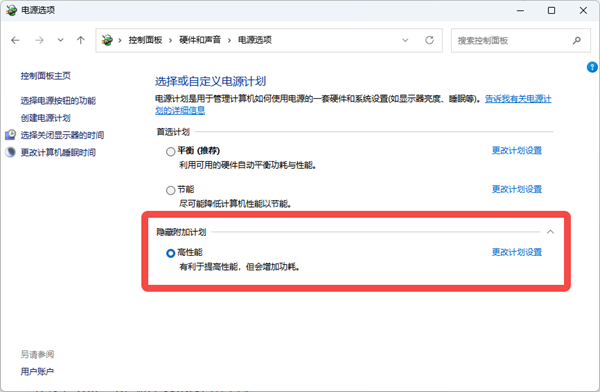The width and height of the screenshot is (600, 392).
Task: Select the 高性能 power plan
Action: tap(171, 253)
